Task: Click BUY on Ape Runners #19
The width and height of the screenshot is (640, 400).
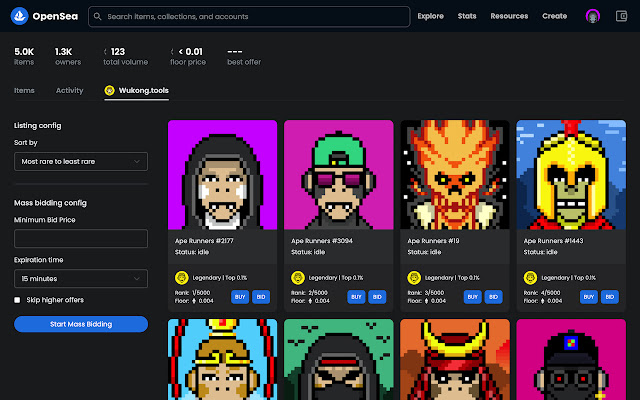Action: 472,297
